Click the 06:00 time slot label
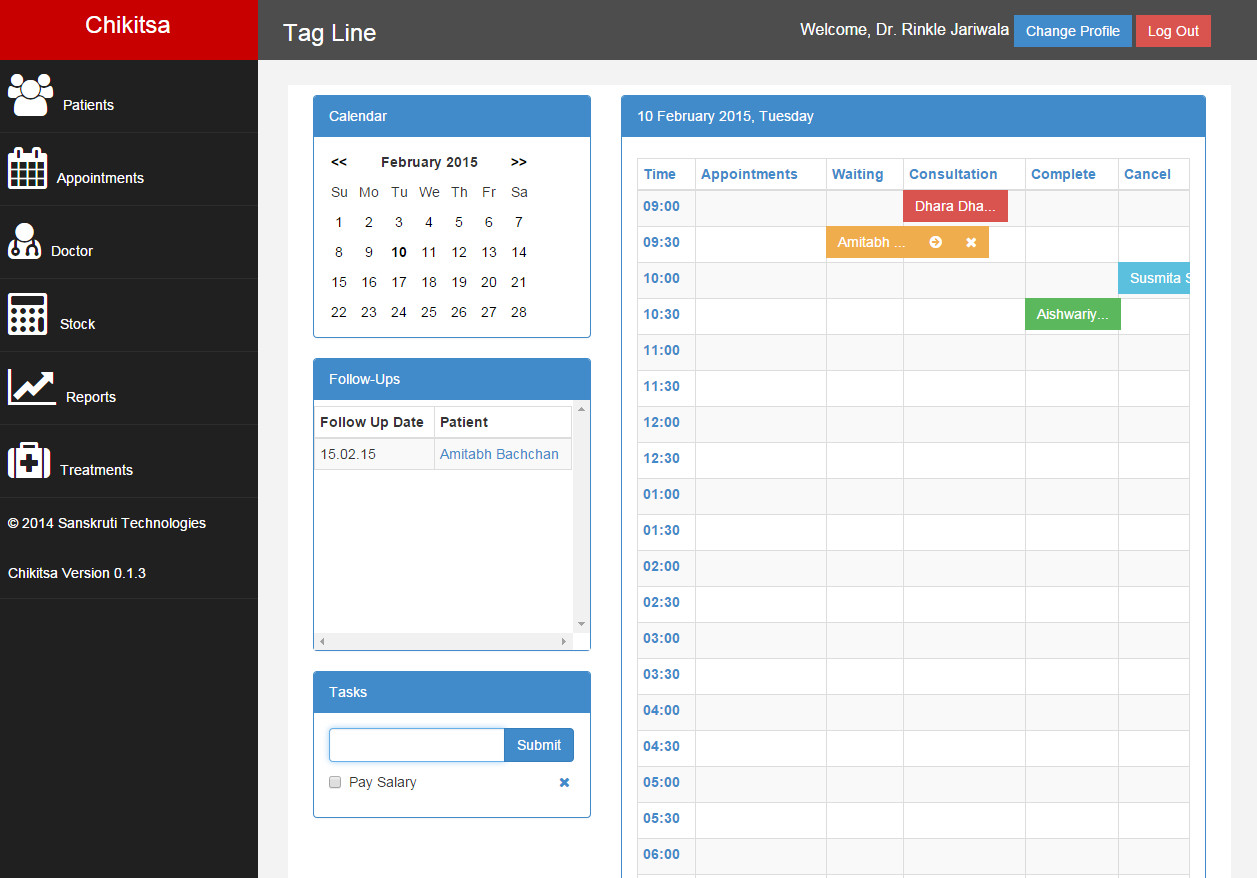 coord(661,854)
